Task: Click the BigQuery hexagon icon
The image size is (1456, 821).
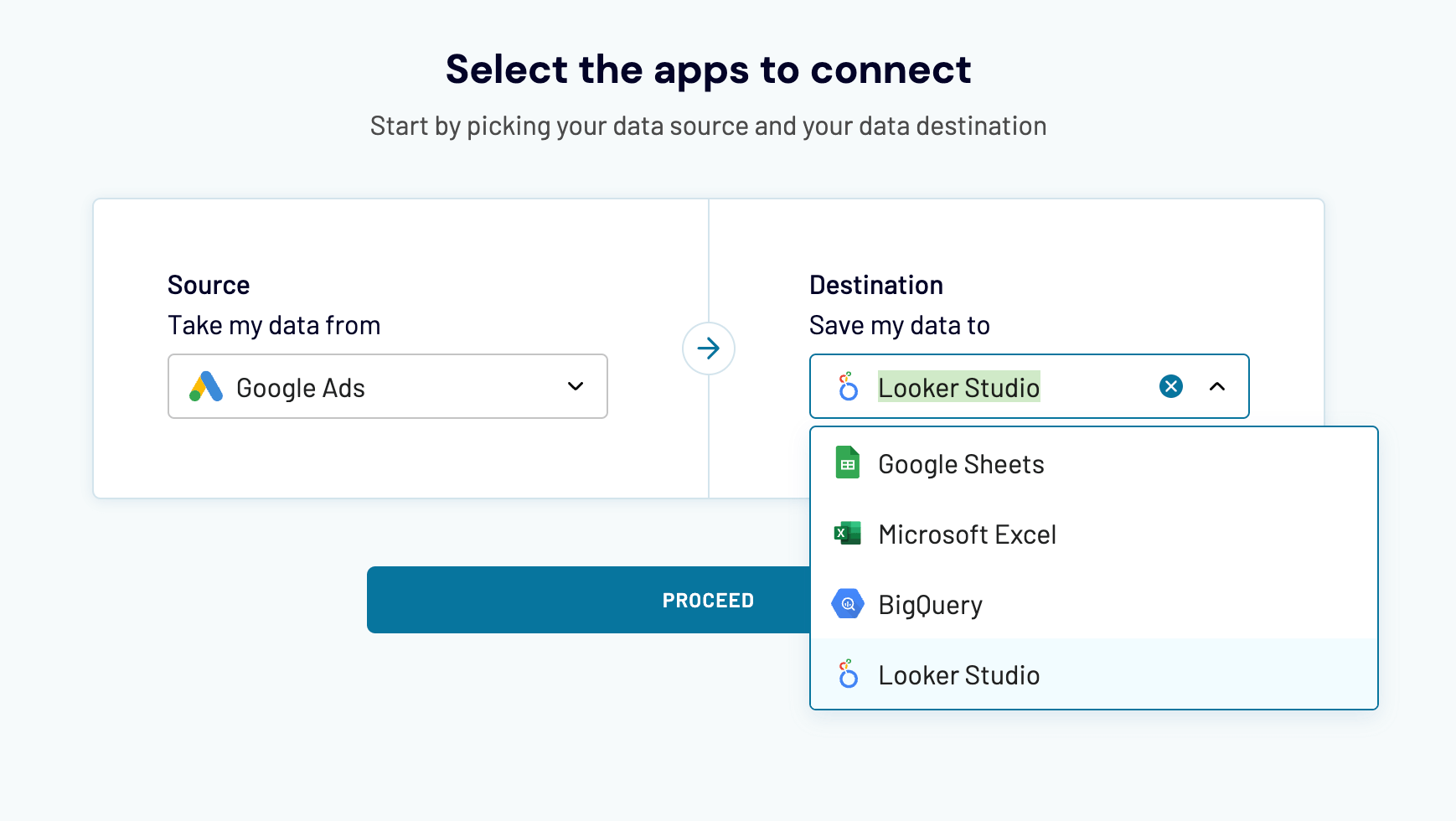Action: click(x=847, y=603)
